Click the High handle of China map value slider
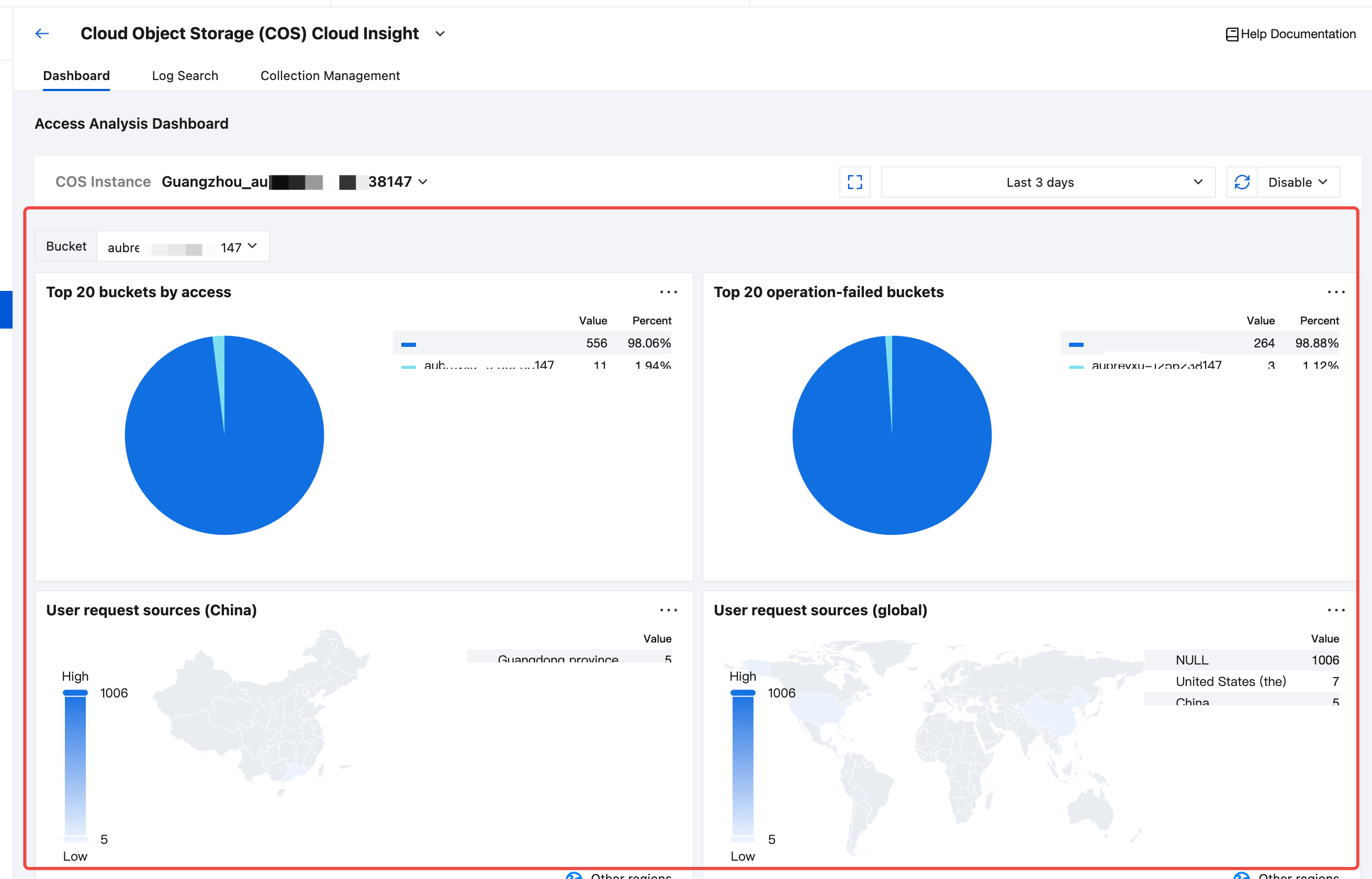Viewport: 1372px width, 879px height. 75,692
